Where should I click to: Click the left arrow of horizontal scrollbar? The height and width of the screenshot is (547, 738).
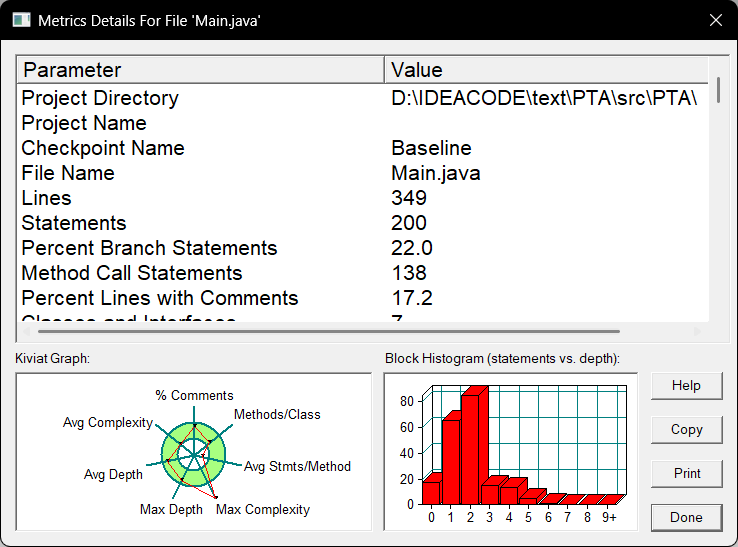tap(27, 331)
